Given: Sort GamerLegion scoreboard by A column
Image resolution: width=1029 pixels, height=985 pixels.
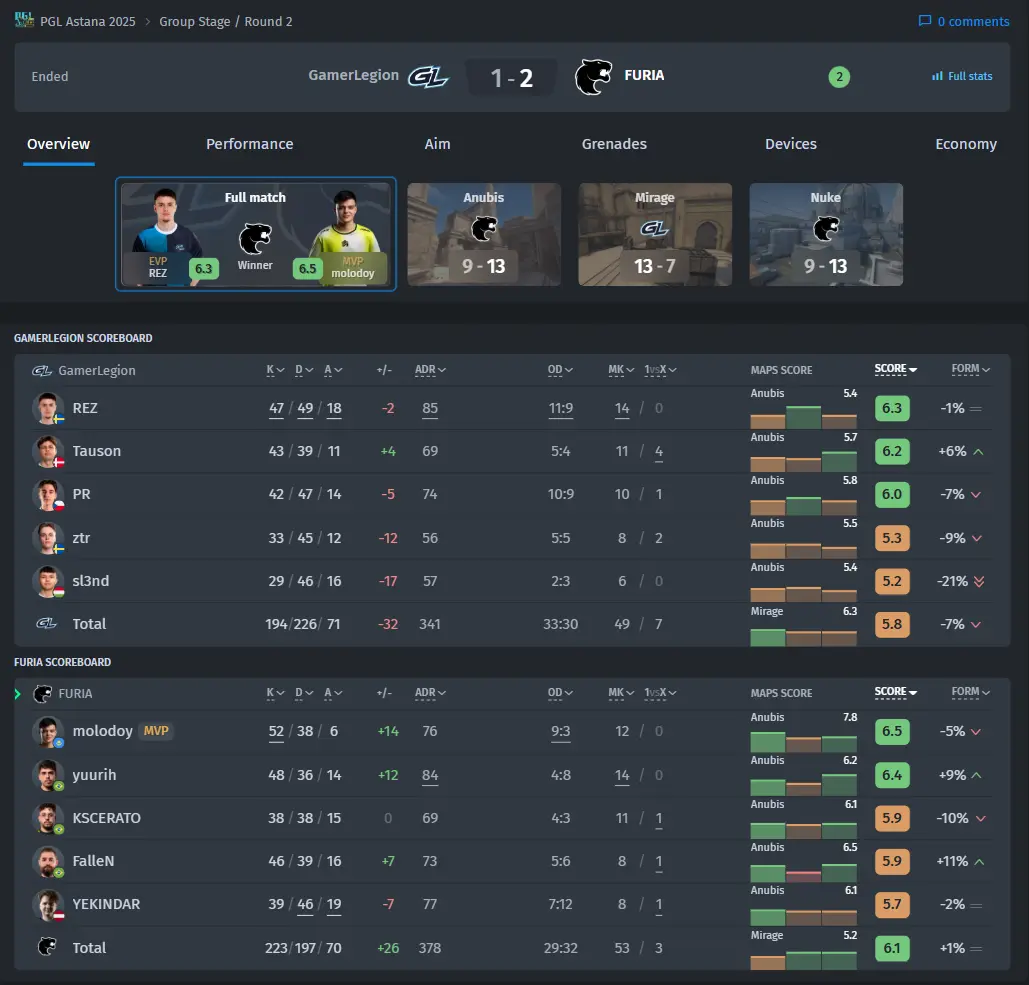Looking at the screenshot, I should [333, 370].
